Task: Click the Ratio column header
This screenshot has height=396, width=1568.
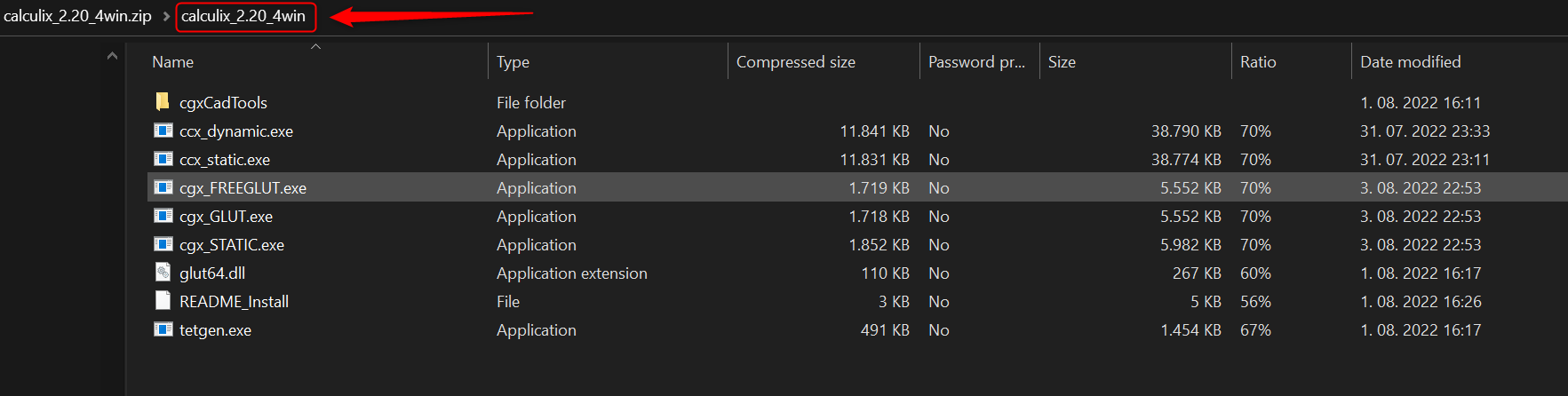Action: (1291, 61)
